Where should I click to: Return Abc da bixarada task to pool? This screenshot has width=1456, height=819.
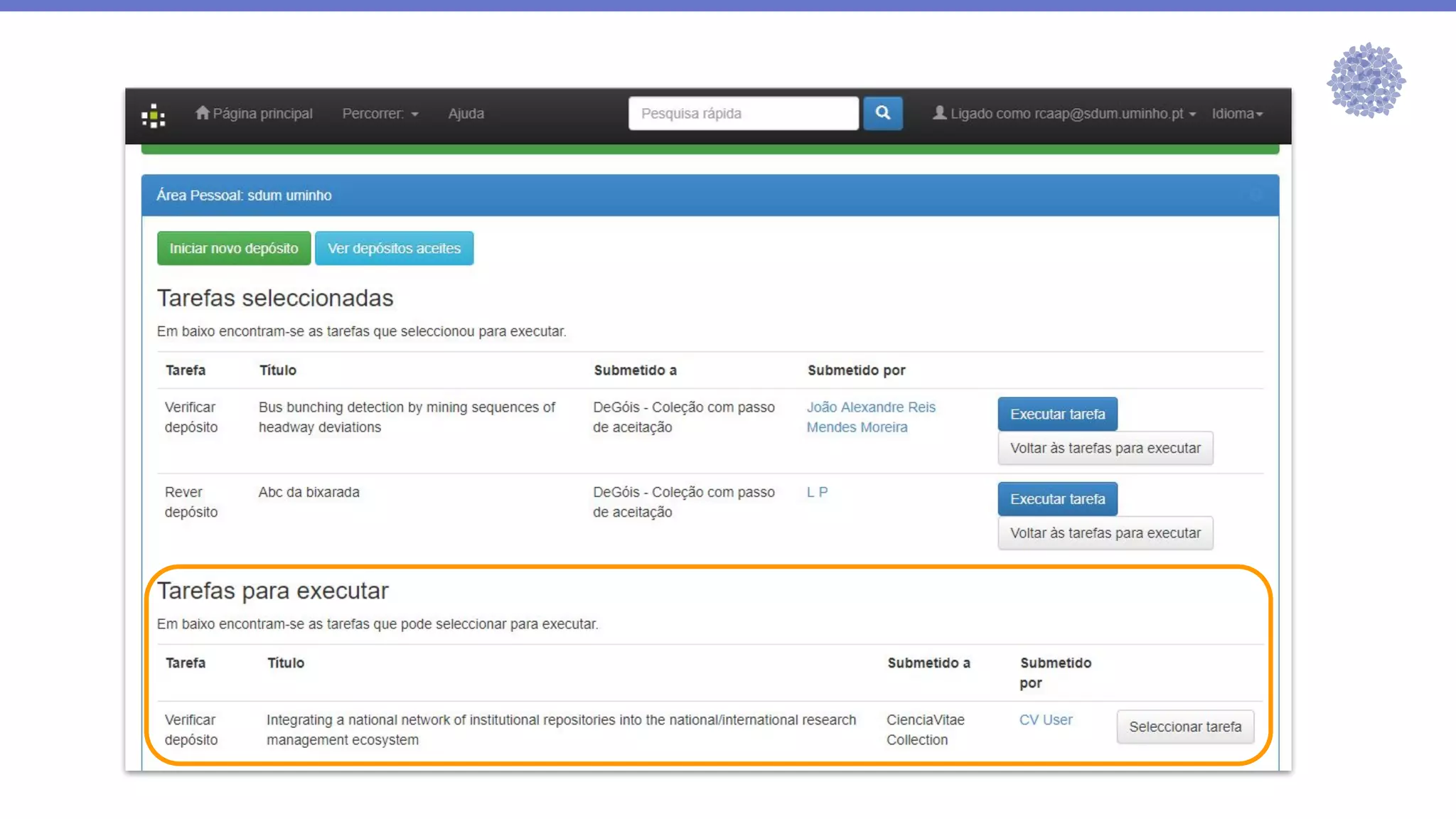pyautogui.click(x=1105, y=533)
